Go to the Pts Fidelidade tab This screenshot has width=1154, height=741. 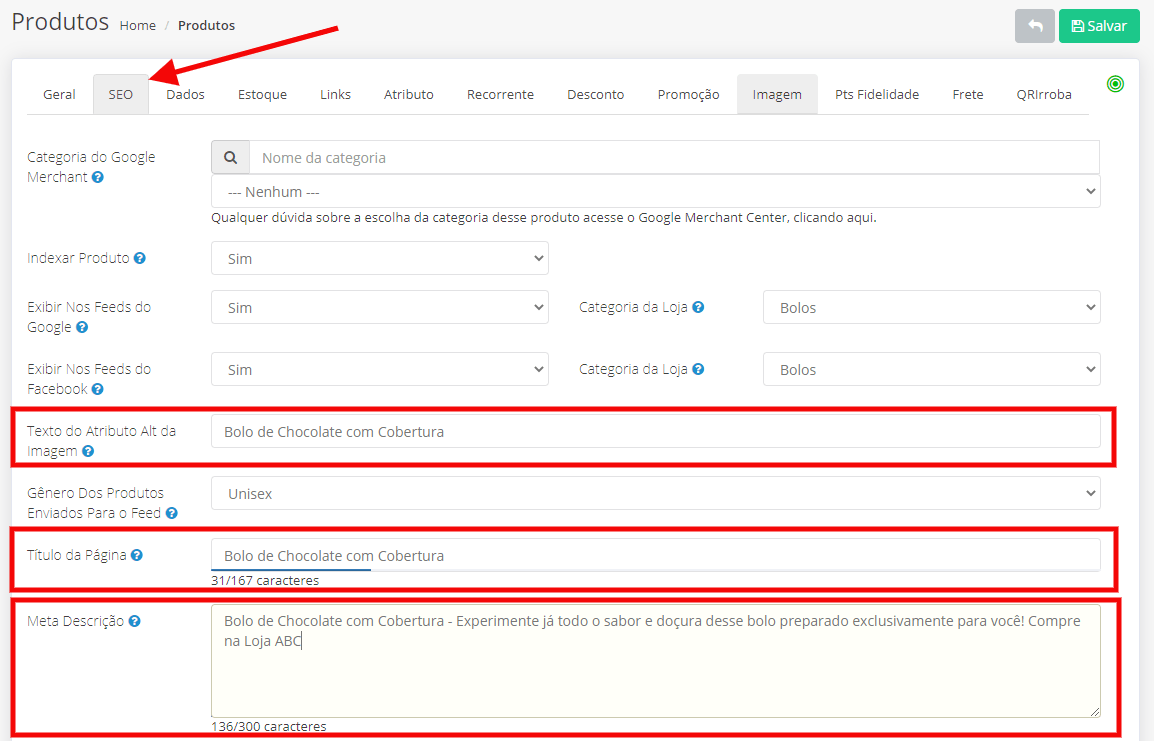coord(876,94)
